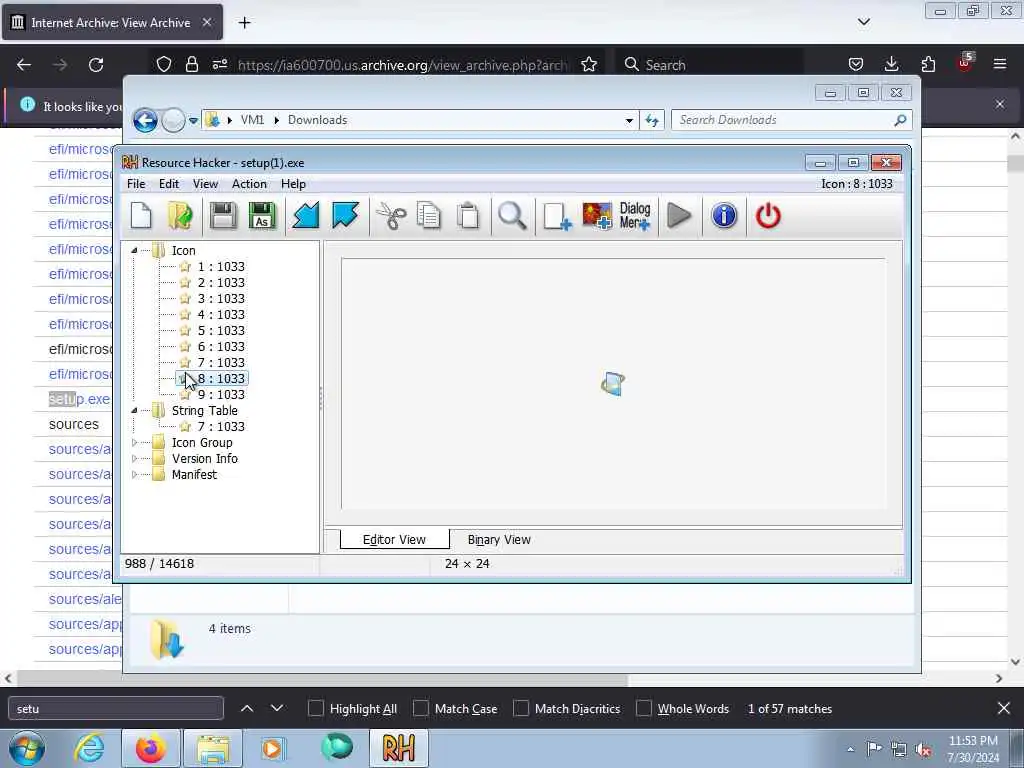Image resolution: width=1024 pixels, height=768 pixels.
Task: Open the File menu in Resource Hacker
Action: pyautogui.click(x=136, y=184)
